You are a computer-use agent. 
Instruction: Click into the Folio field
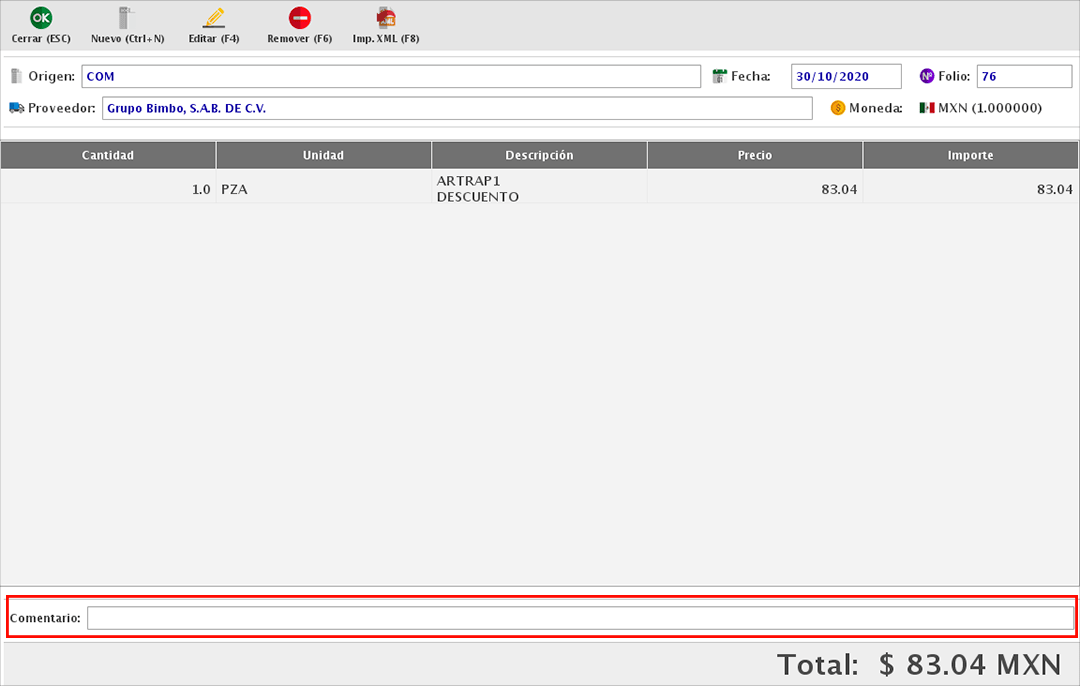(x=1024, y=76)
